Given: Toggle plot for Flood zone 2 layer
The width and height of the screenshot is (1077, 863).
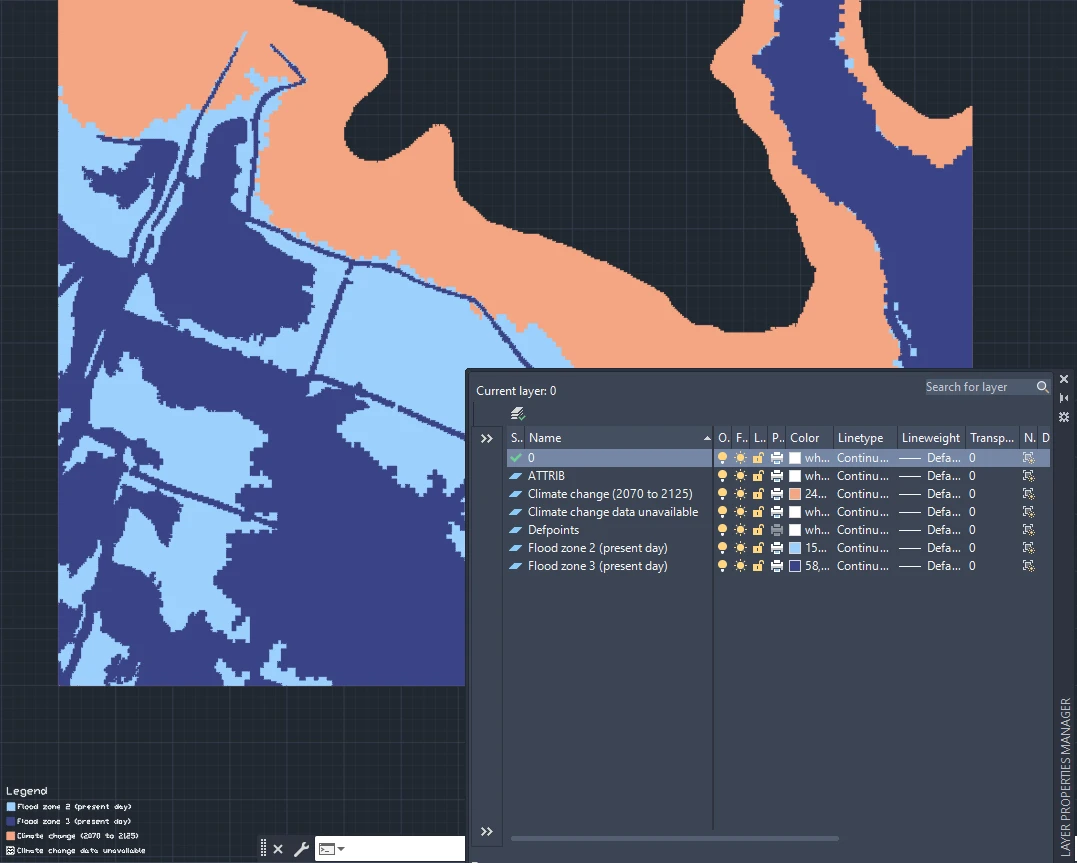Looking at the screenshot, I should point(777,548).
